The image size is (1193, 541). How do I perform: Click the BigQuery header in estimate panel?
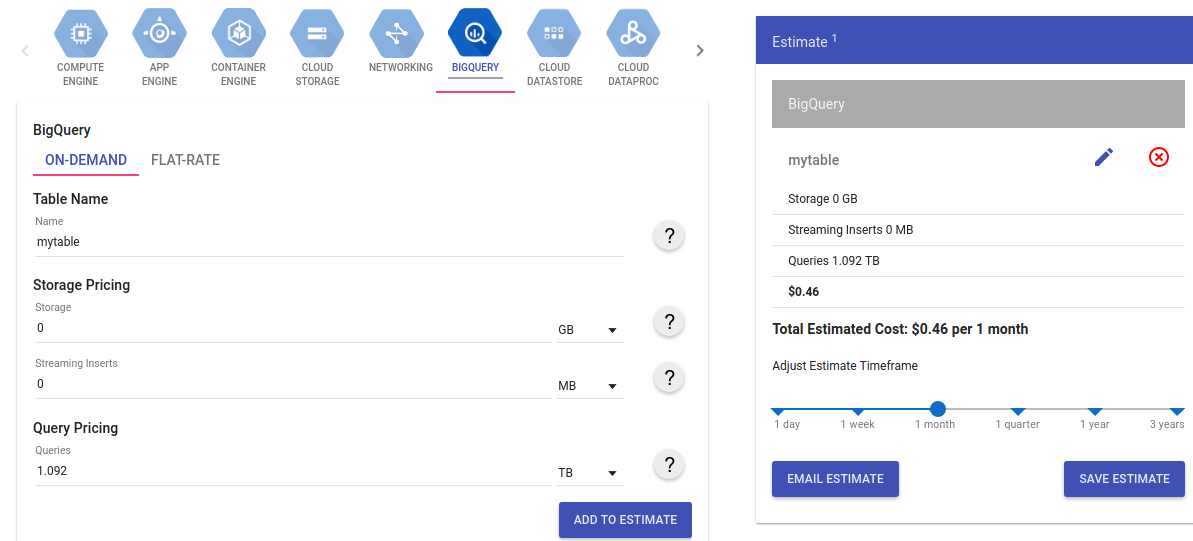[x=978, y=104]
